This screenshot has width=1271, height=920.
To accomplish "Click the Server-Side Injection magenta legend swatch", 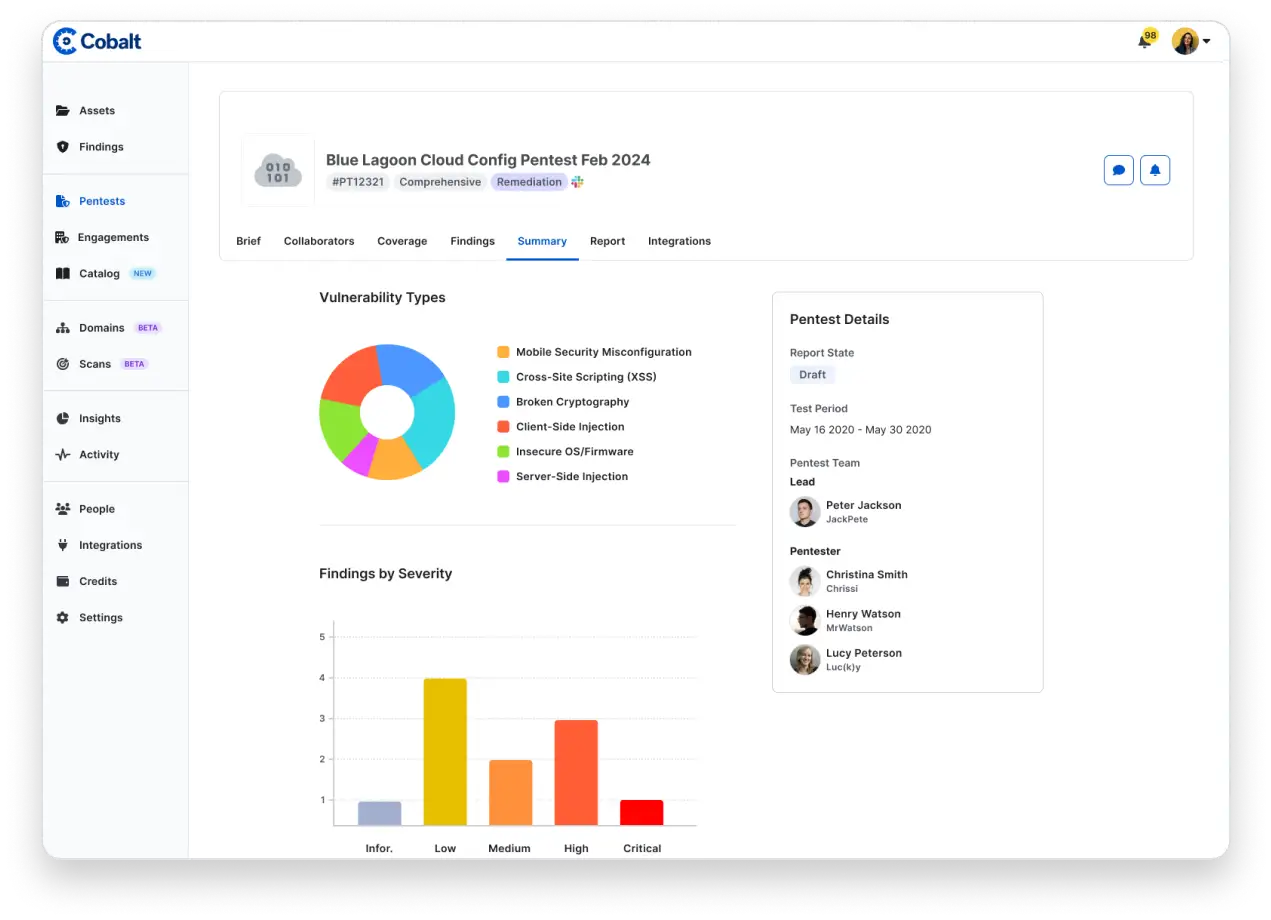I will click(503, 477).
